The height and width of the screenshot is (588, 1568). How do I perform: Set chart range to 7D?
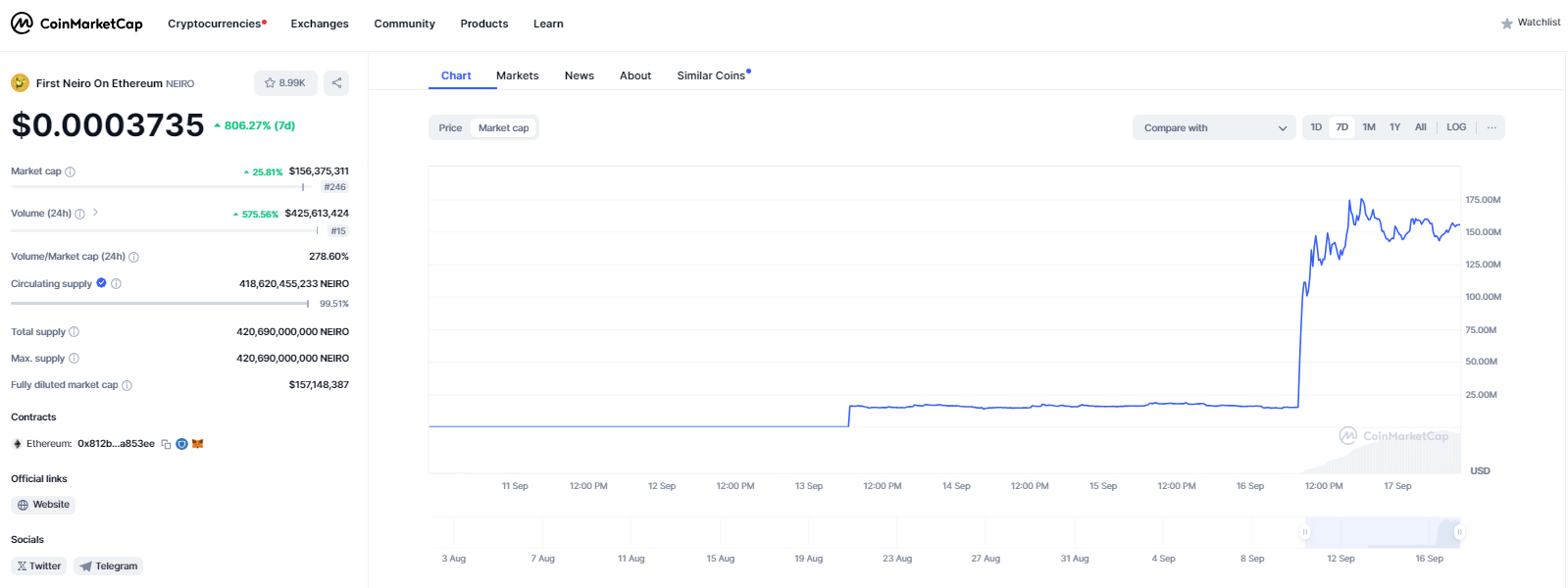click(x=1341, y=127)
